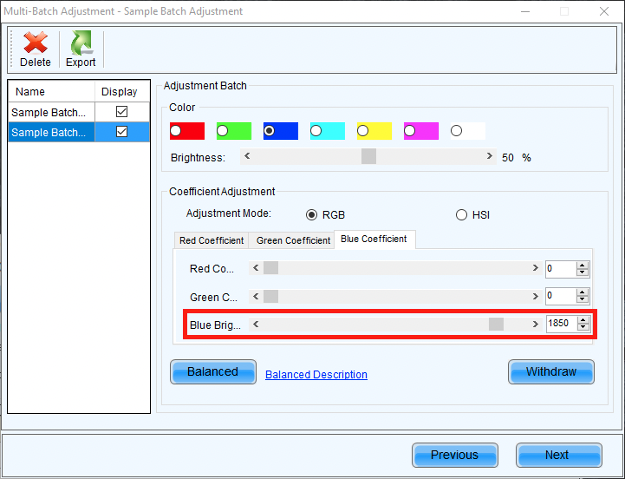This screenshot has width=625, height=479.
Task: Switch to the Green Coefficient tab
Action: tap(293, 240)
